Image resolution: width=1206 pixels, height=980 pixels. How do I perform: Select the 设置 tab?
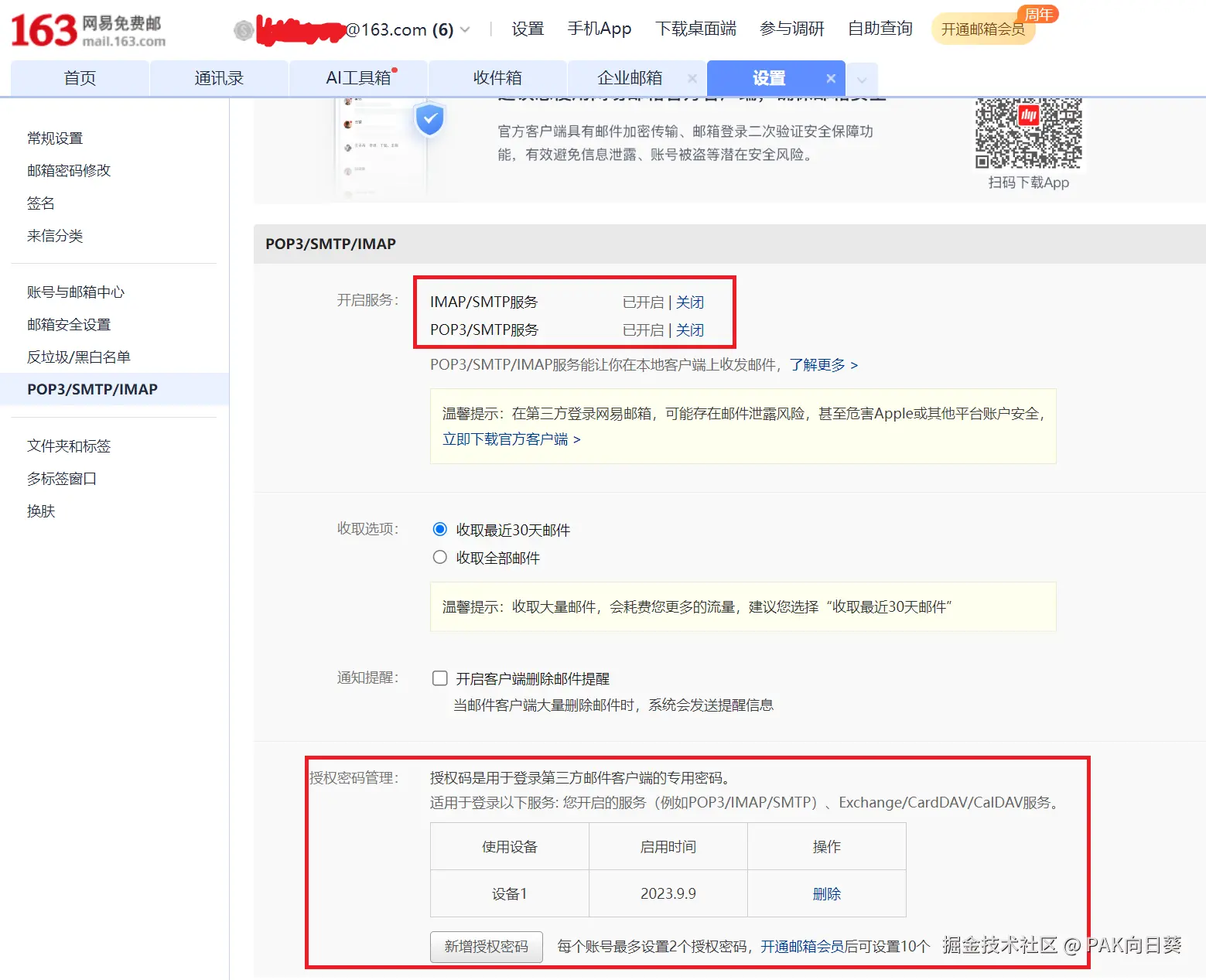769,78
